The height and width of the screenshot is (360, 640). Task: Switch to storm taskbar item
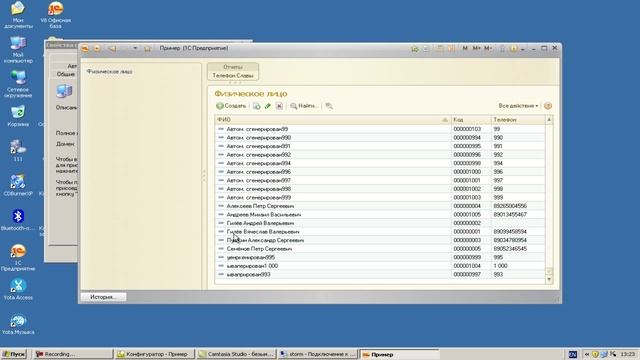click(318, 354)
